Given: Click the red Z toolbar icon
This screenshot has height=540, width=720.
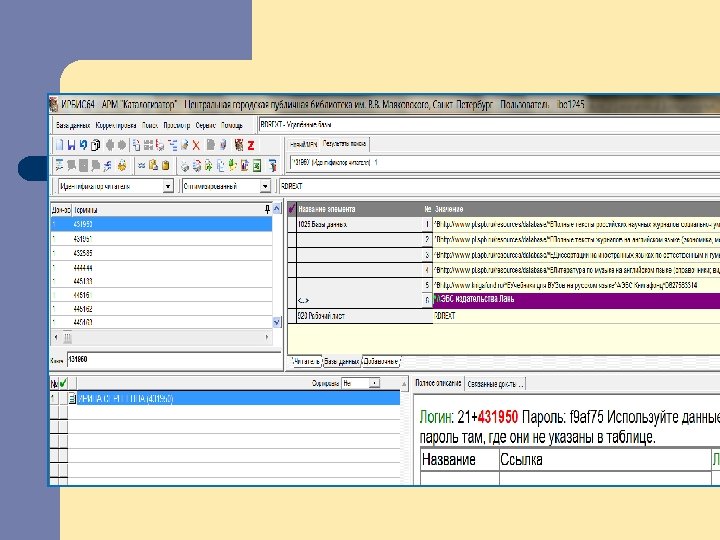Looking at the screenshot, I should pos(251,145).
